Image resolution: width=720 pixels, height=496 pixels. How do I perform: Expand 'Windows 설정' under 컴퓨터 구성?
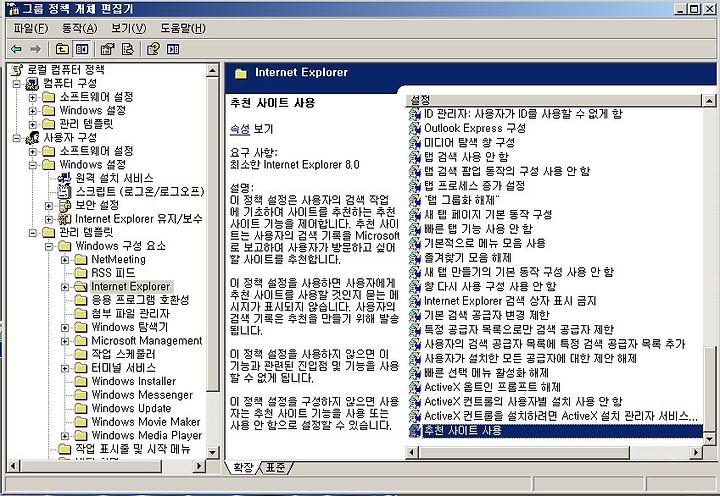click(33, 111)
